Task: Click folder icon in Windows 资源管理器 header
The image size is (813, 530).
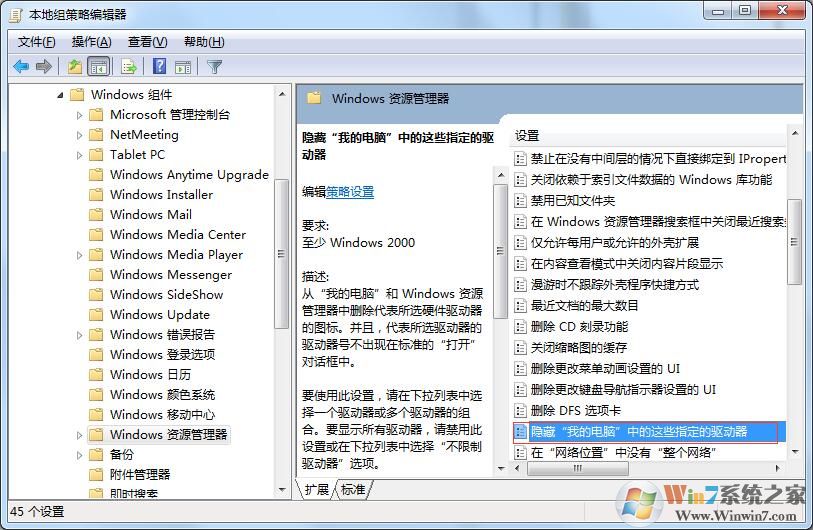Action: (314, 98)
